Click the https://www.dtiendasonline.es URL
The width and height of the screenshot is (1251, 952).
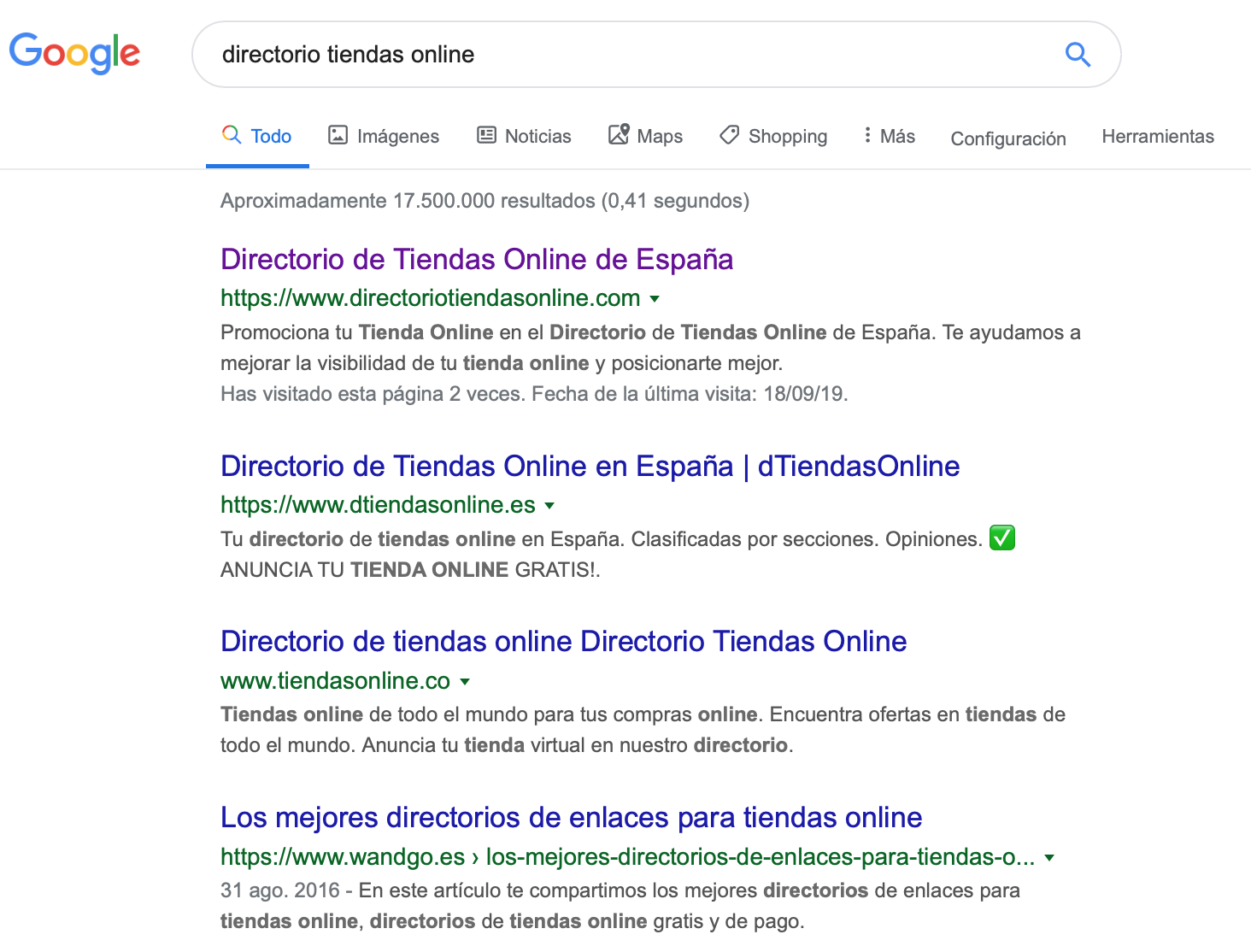click(x=378, y=505)
